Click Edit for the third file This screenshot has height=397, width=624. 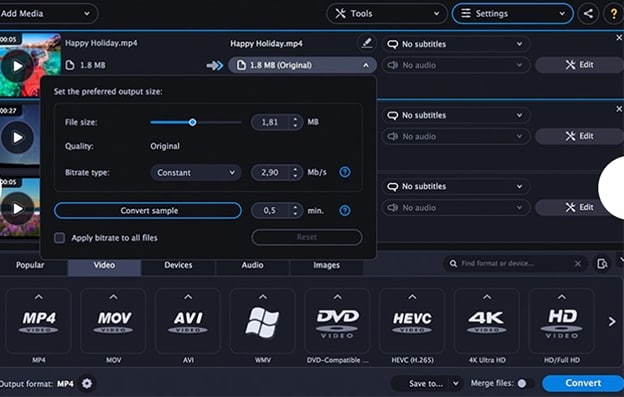pos(579,207)
